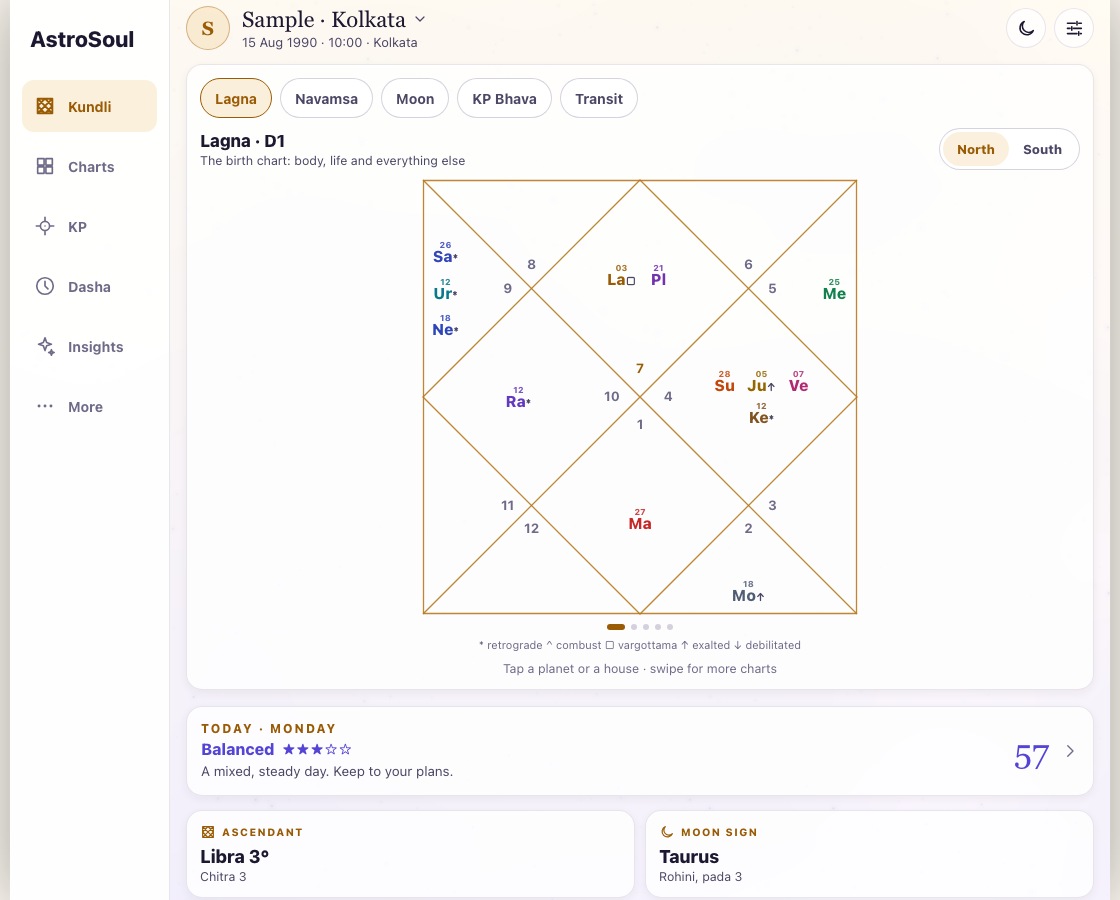Tap house number 8 in chart
The image size is (1120, 900).
coord(531,264)
